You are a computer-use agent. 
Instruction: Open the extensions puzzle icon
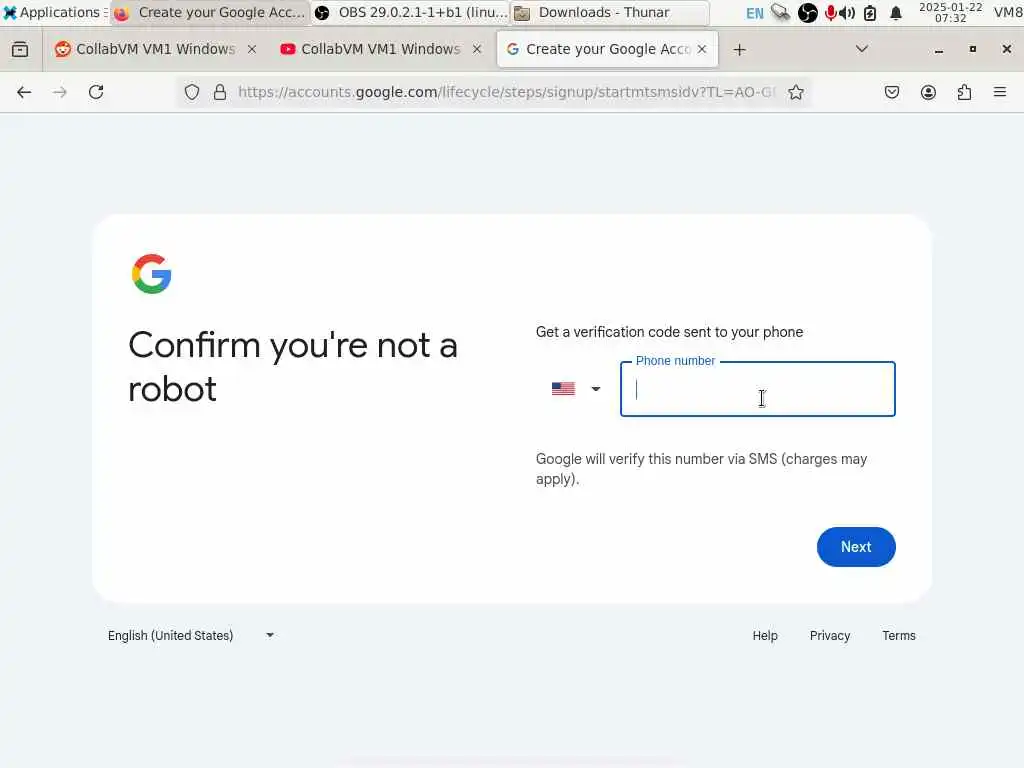click(x=964, y=92)
